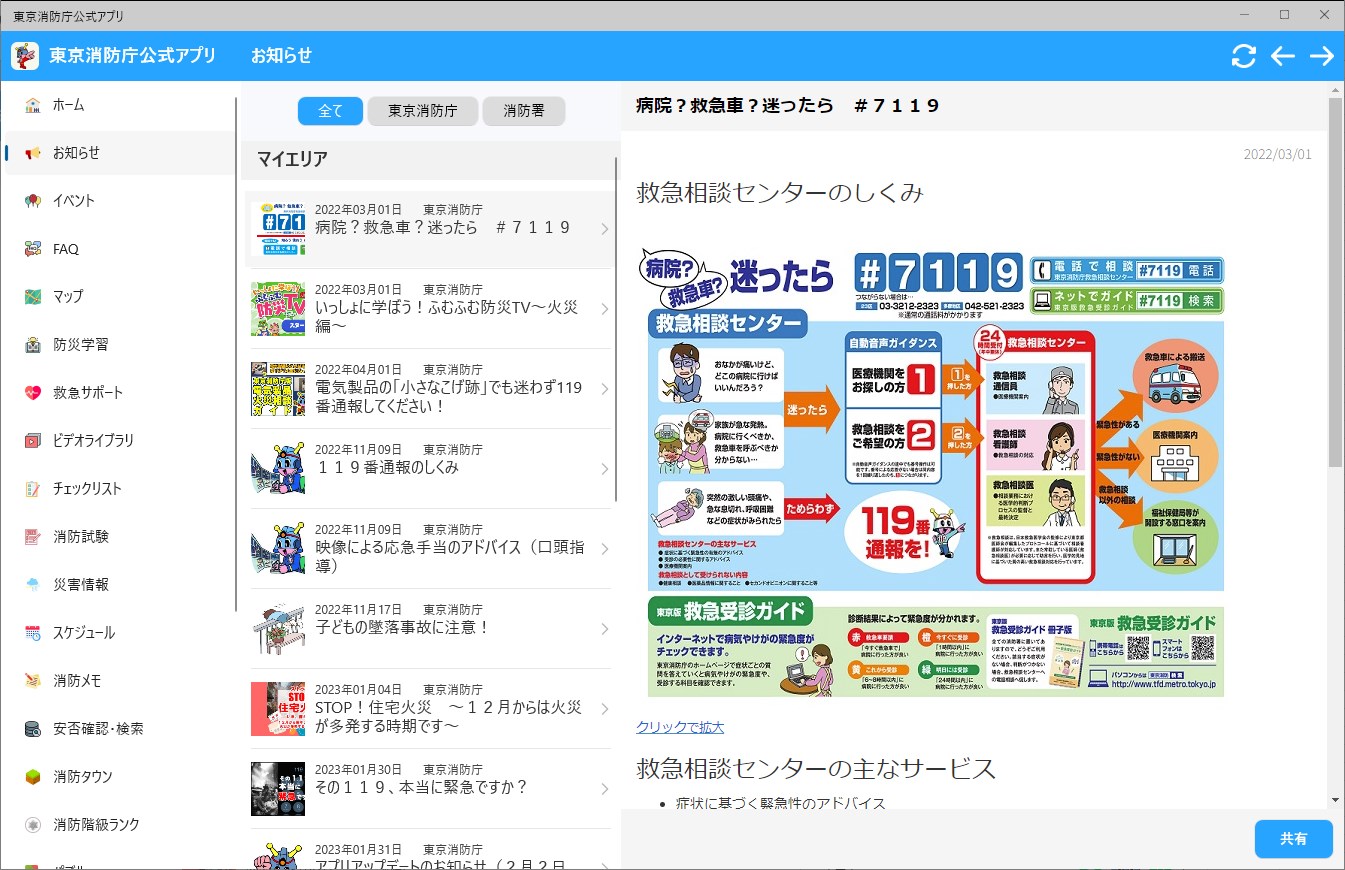Select the 子どもの墜落事故に注意！ title text

pos(402,627)
